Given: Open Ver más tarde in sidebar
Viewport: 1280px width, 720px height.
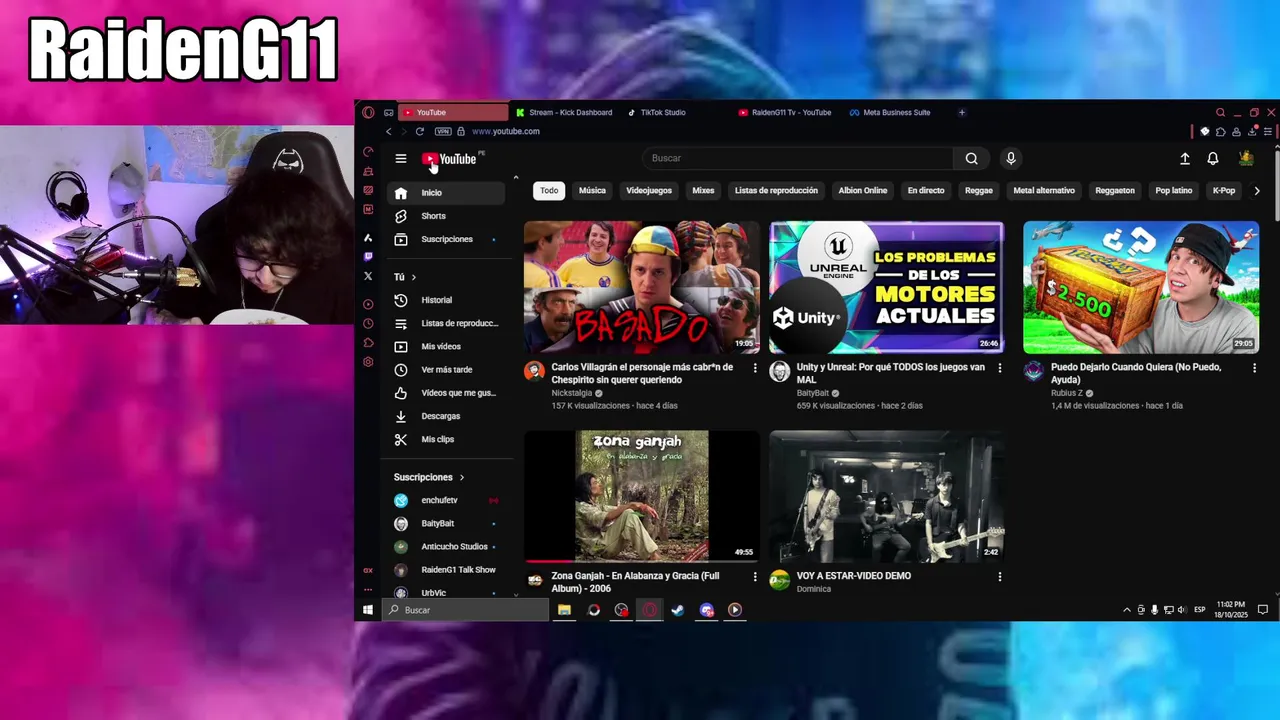Looking at the screenshot, I should [x=446, y=370].
